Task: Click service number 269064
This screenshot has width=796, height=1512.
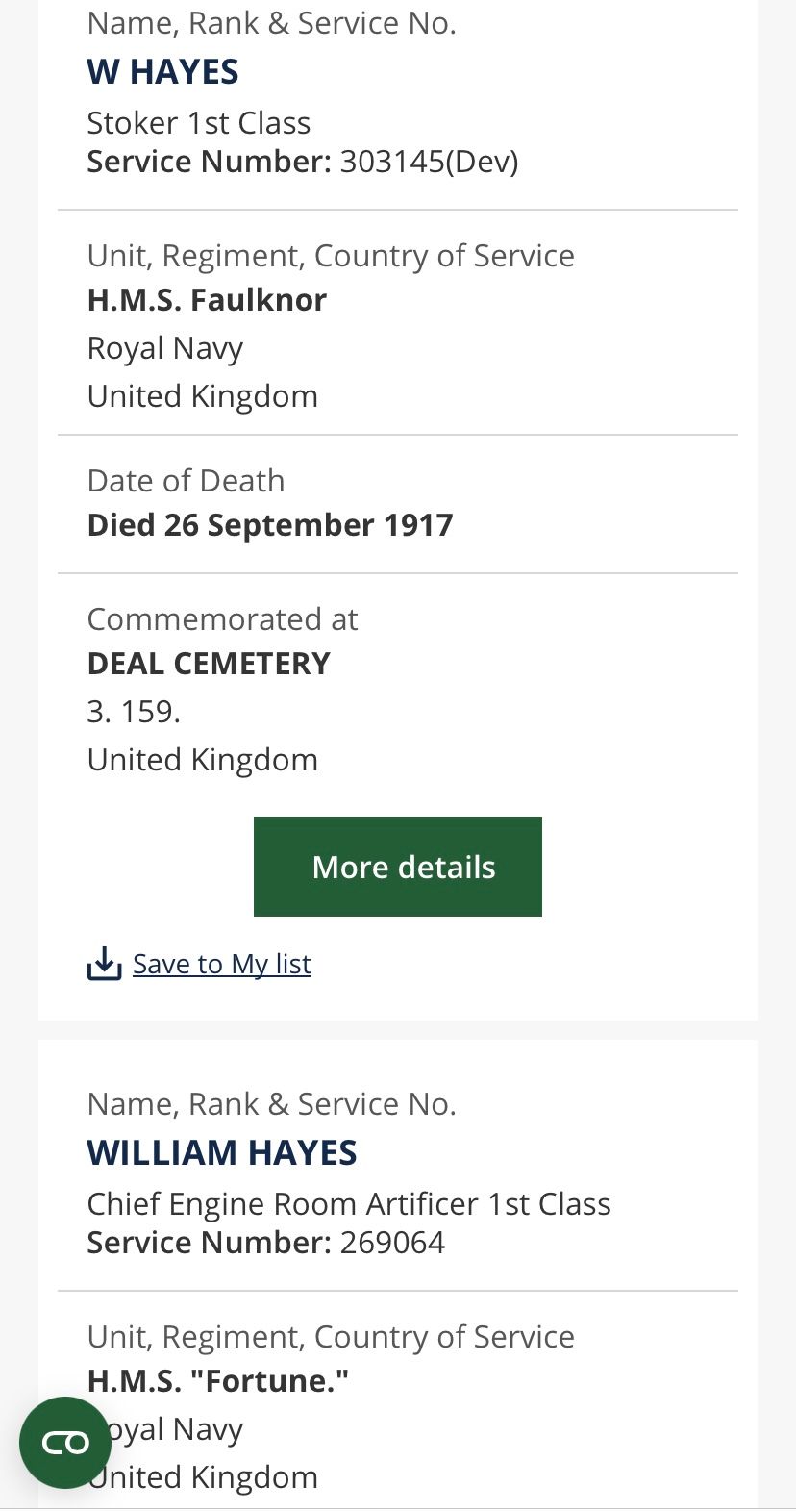Action: click(392, 1243)
